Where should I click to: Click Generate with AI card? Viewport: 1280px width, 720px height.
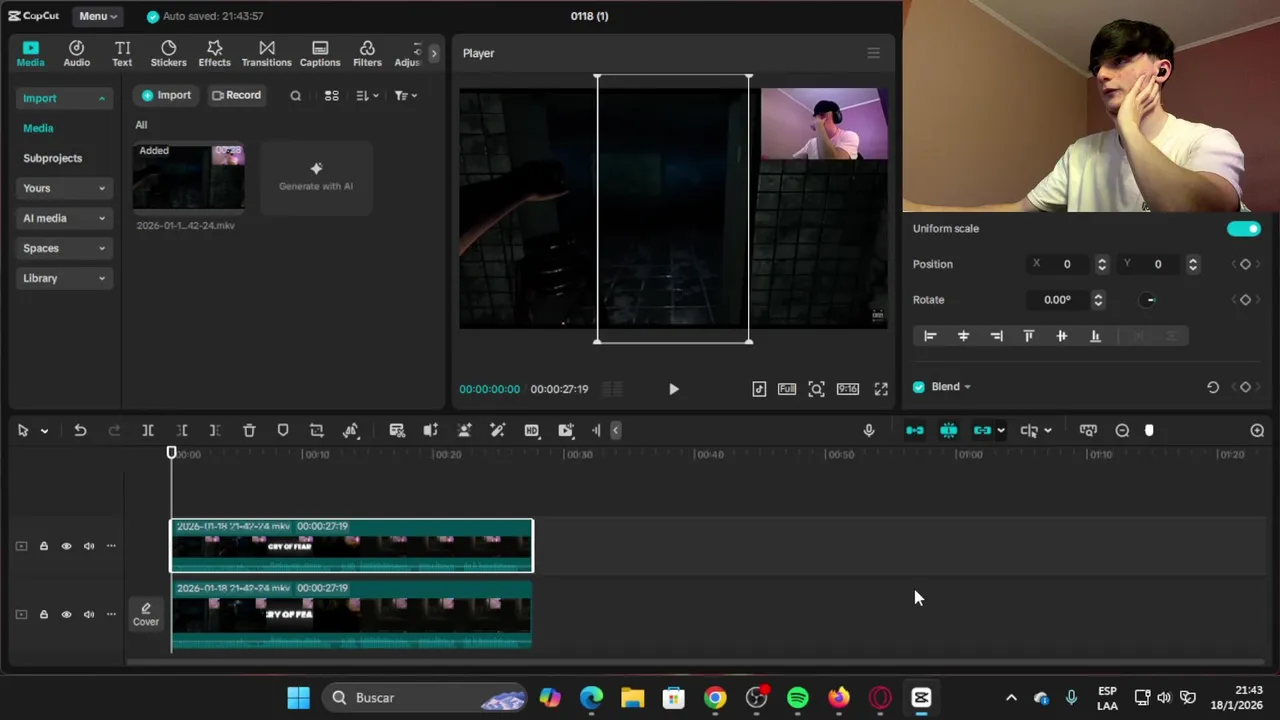coord(316,178)
